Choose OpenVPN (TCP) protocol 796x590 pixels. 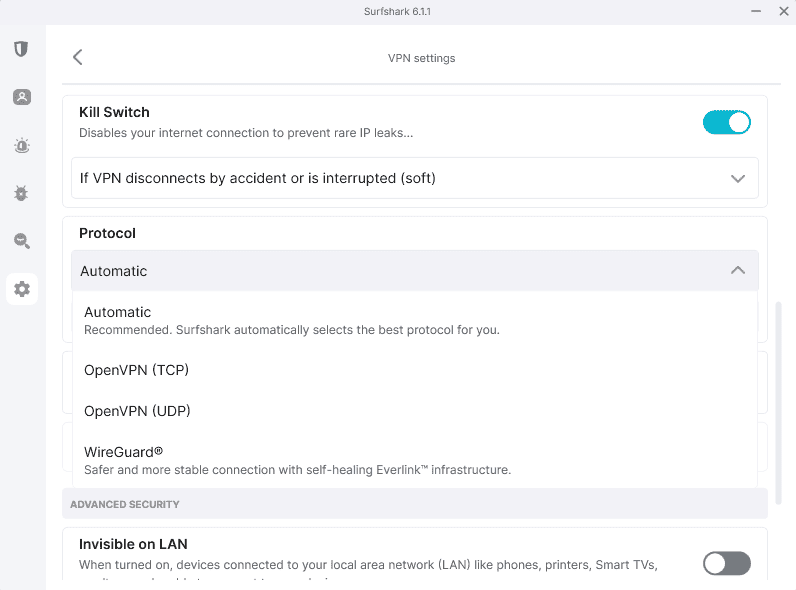click(415, 370)
